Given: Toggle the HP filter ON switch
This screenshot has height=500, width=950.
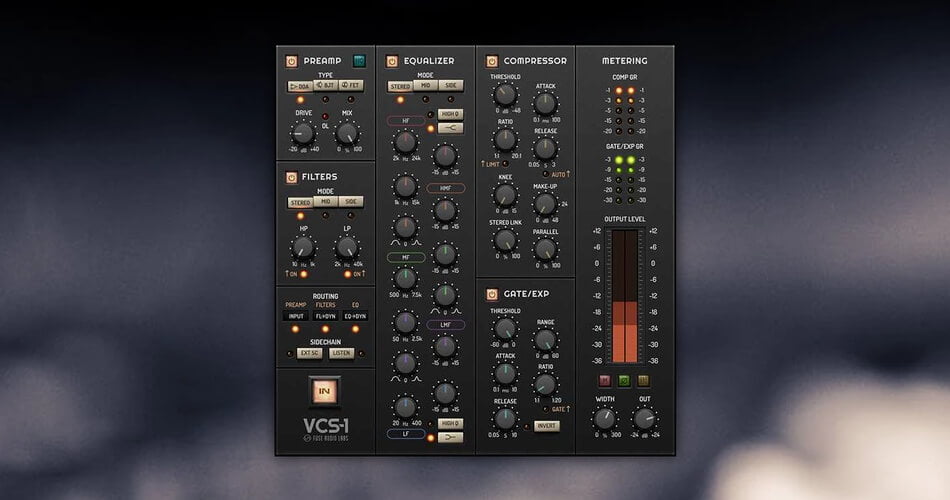Looking at the screenshot, I should pos(304,275).
